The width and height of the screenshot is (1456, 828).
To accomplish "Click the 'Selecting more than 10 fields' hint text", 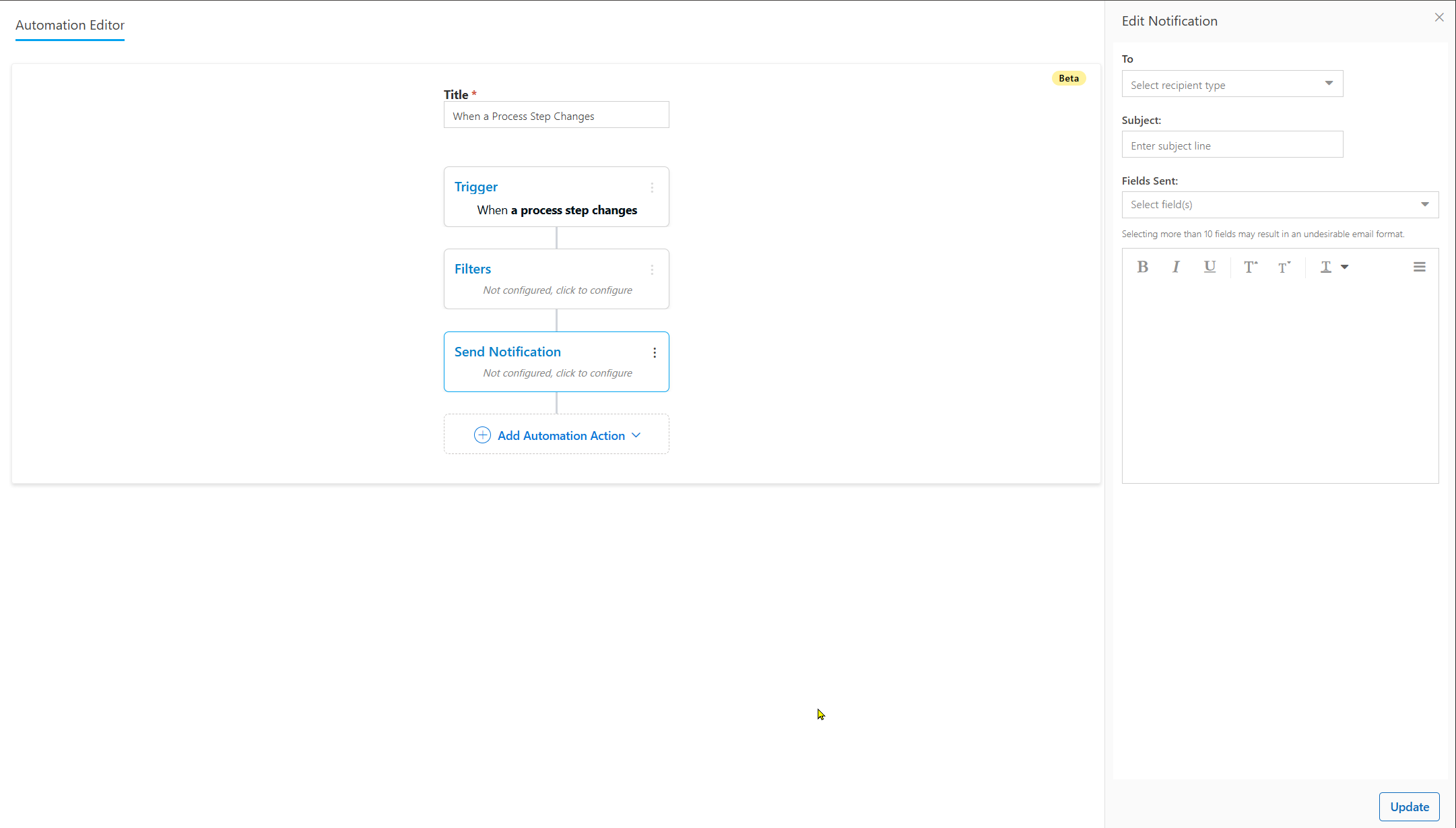I will tap(1263, 234).
